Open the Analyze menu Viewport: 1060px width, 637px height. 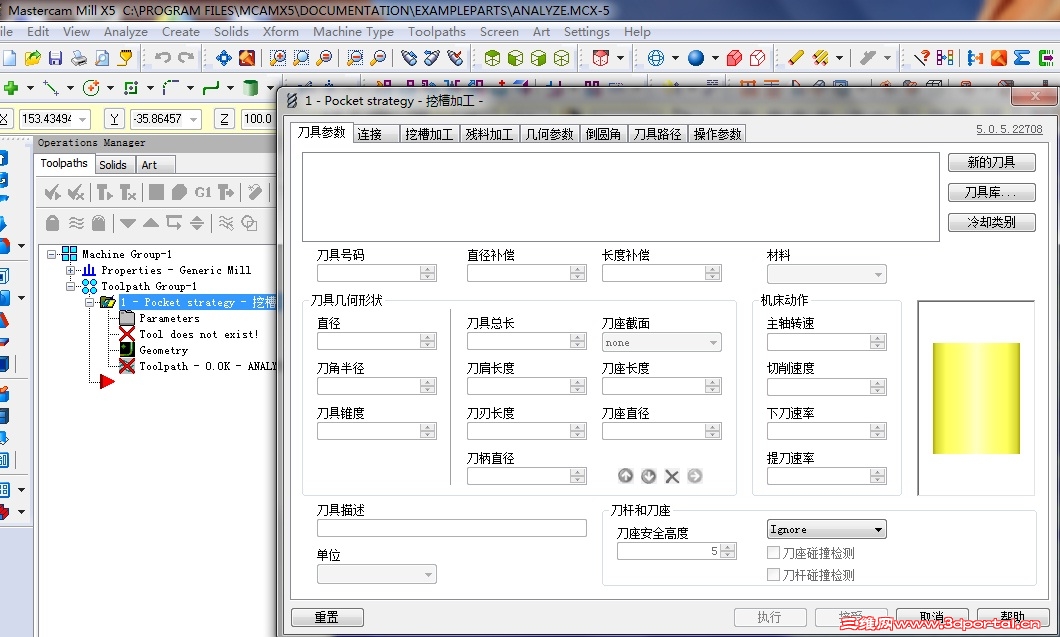coord(126,32)
